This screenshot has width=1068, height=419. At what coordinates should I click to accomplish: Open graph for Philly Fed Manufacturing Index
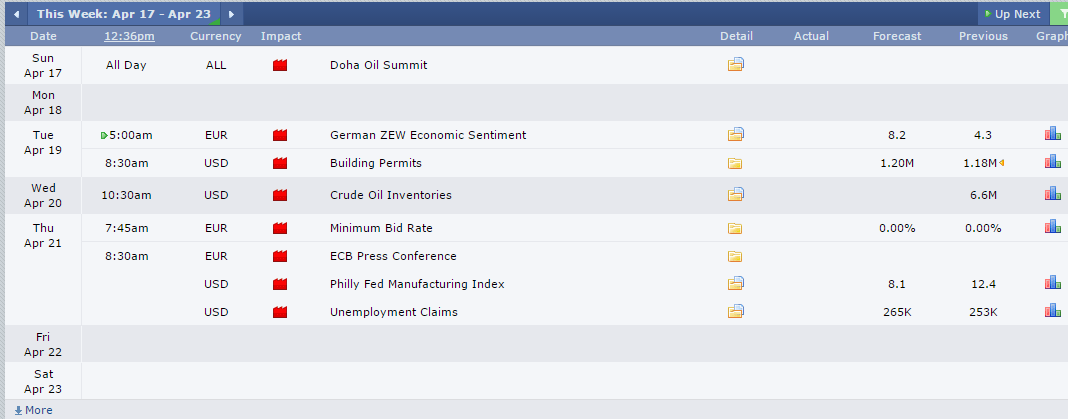point(1052,283)
